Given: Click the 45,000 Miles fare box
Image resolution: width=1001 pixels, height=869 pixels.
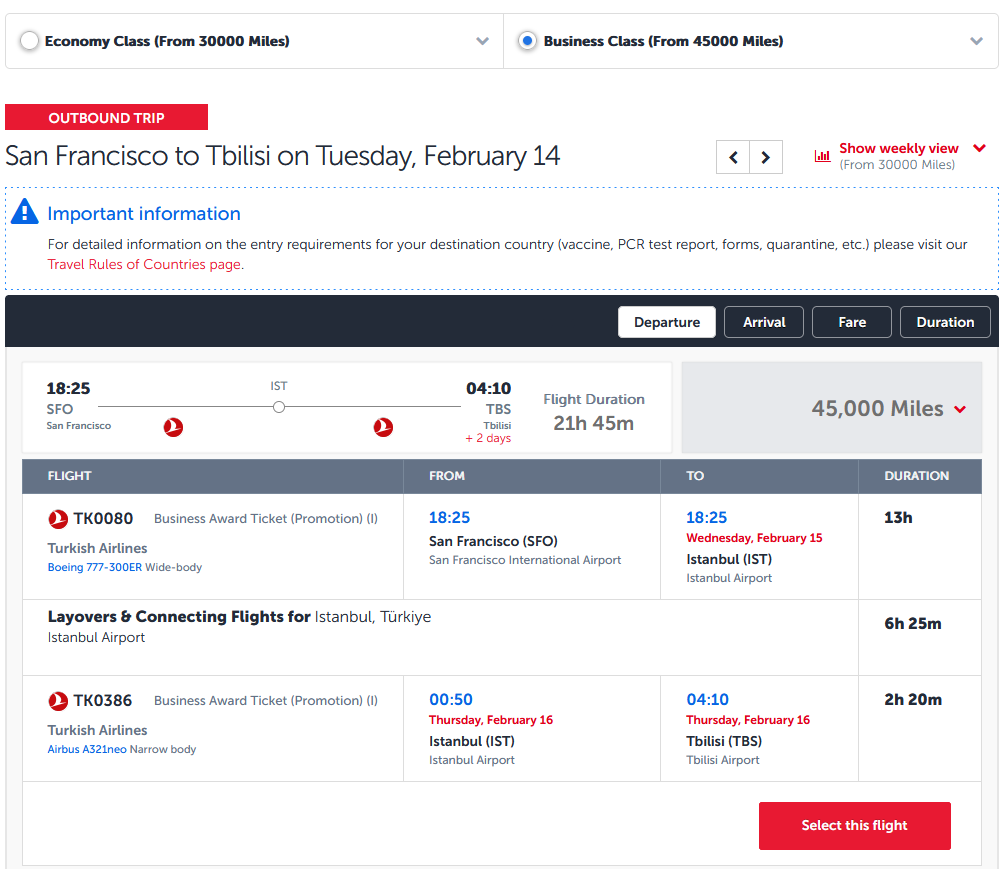Looking at the screenshot, I should coord(831,407).
